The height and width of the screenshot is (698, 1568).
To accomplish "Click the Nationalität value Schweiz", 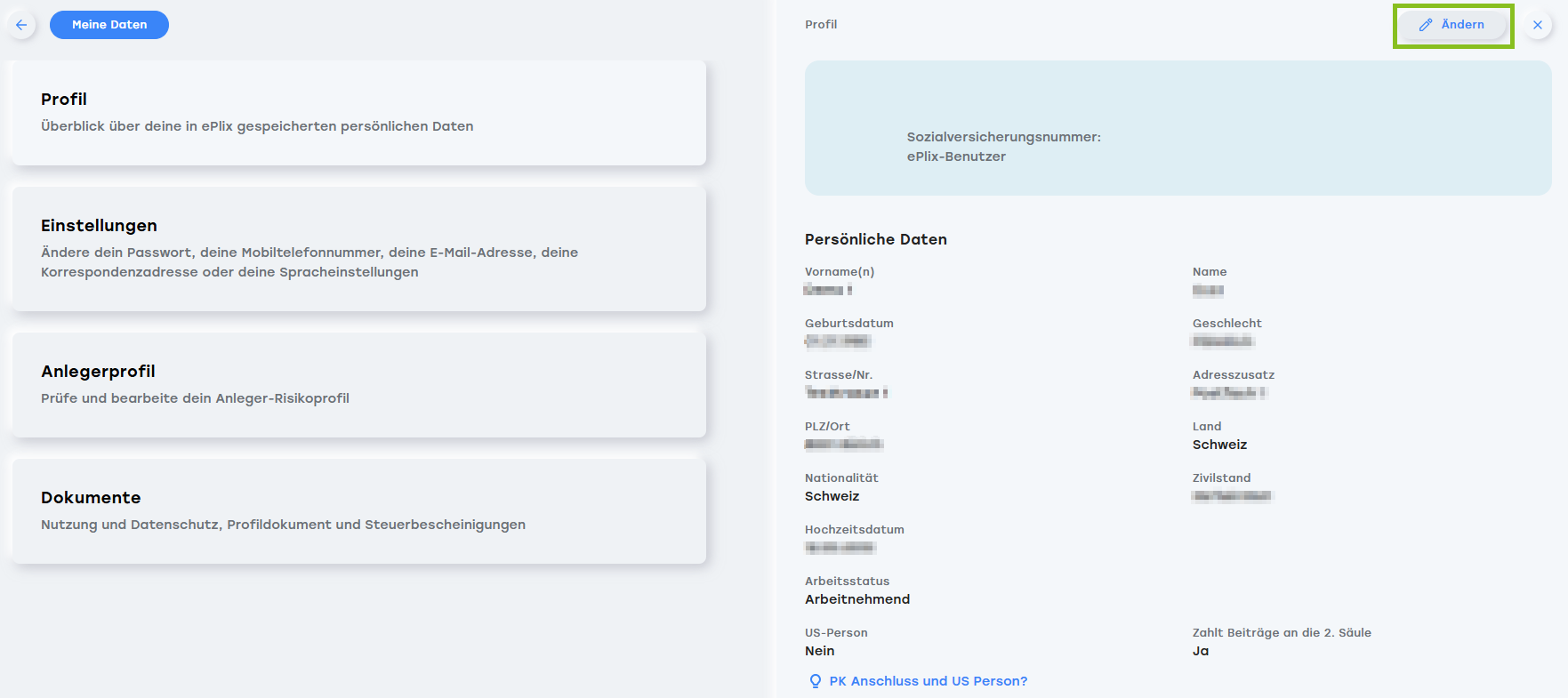I will (832, 496).
